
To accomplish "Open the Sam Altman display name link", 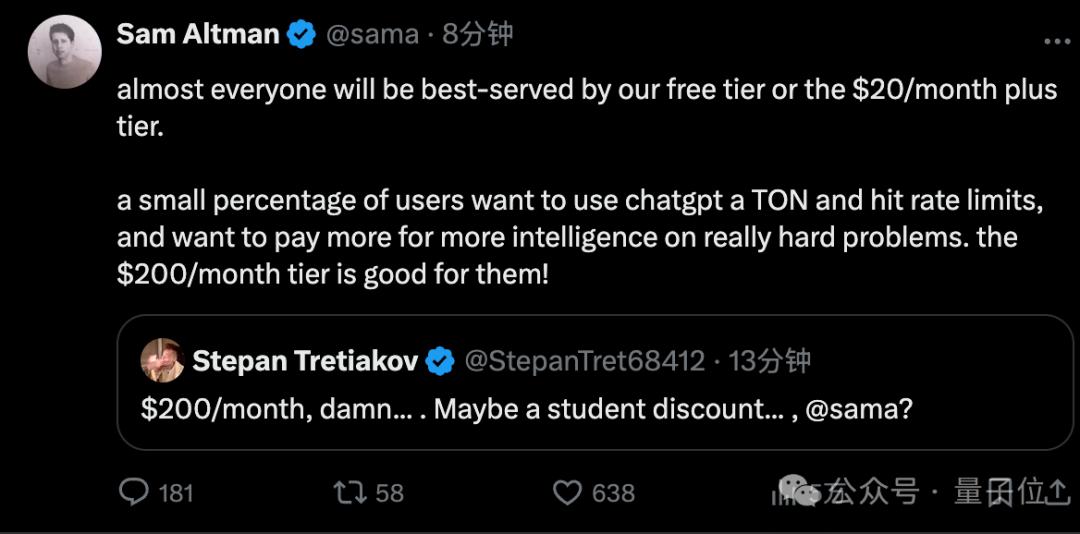I will 197,34.
